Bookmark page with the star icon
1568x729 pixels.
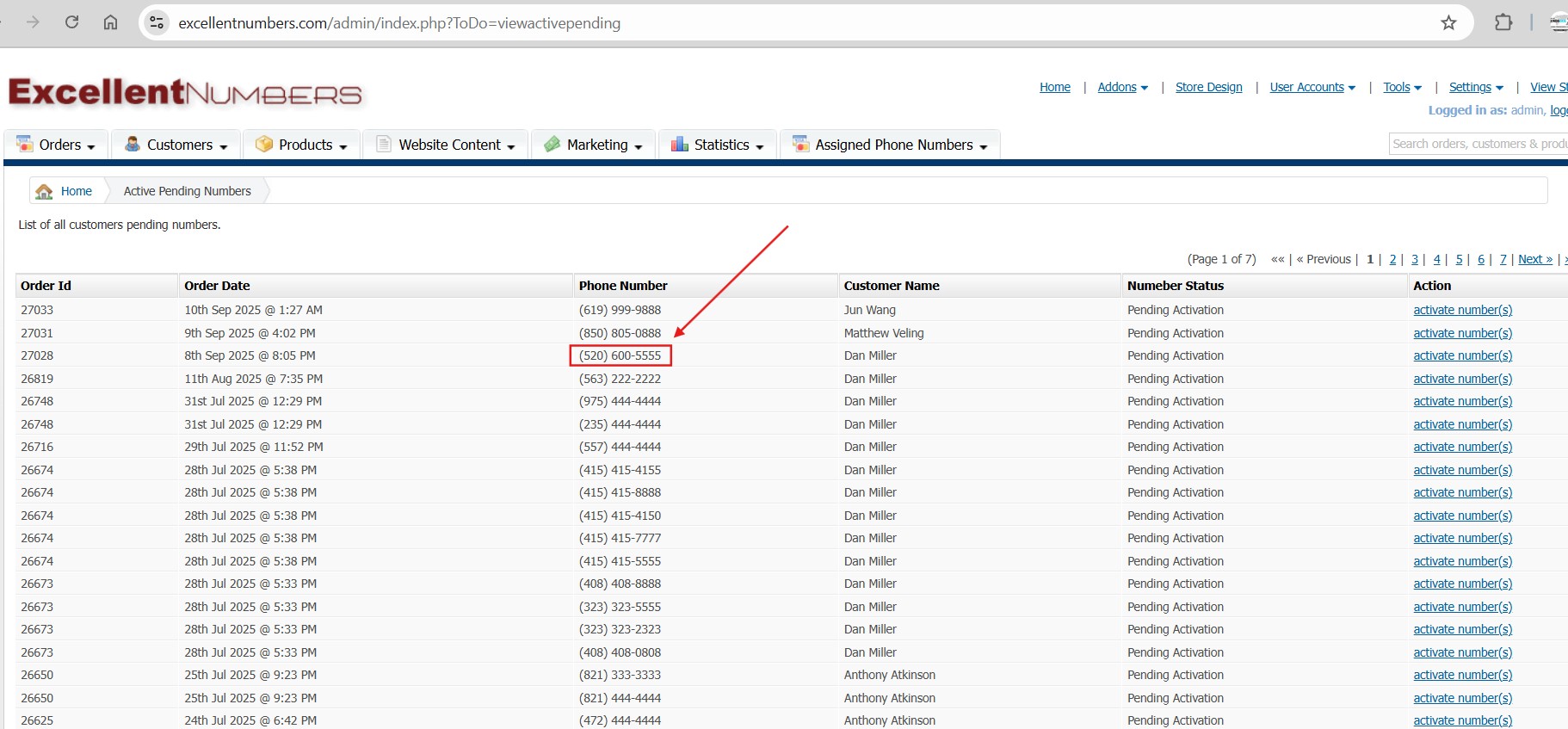point(1448,23)
